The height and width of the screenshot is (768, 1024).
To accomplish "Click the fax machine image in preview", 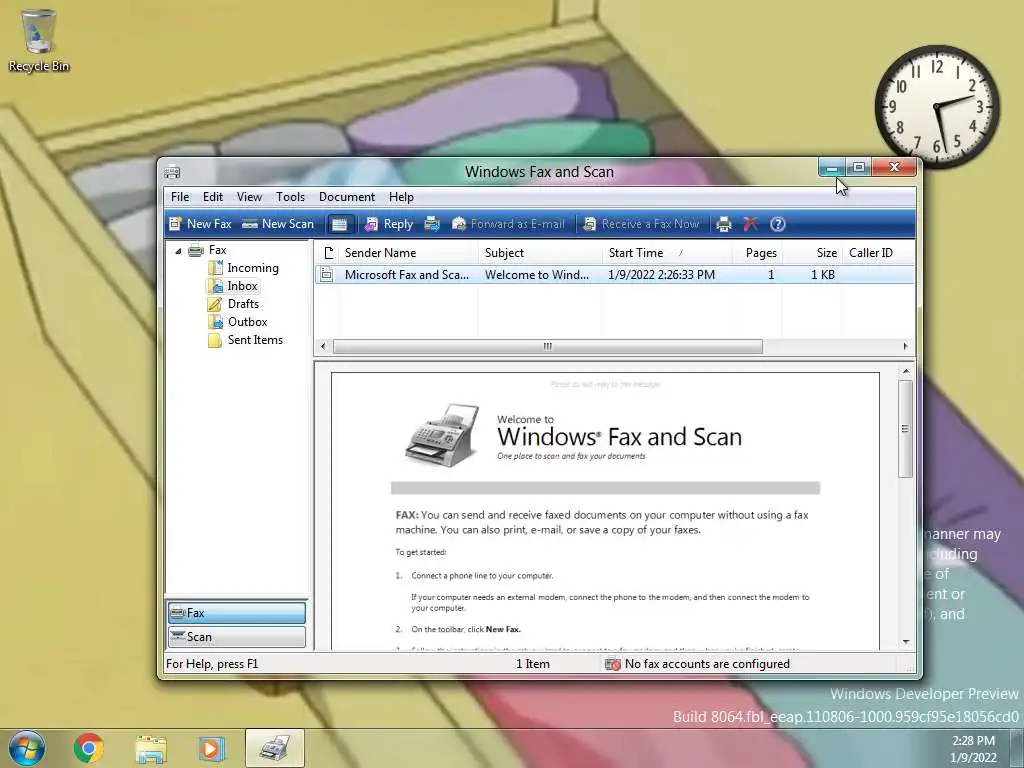I will click(x=442, y=435).
